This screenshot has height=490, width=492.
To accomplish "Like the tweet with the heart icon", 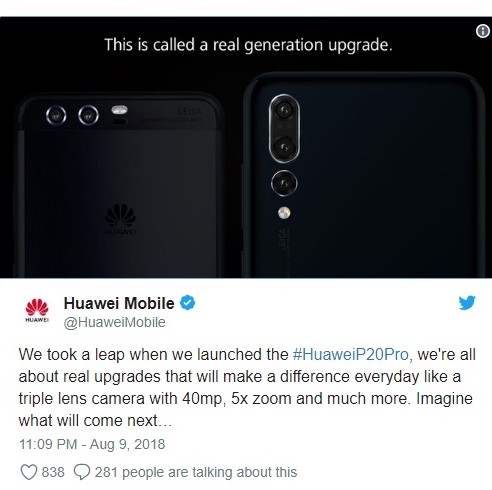I will [29, 472].
